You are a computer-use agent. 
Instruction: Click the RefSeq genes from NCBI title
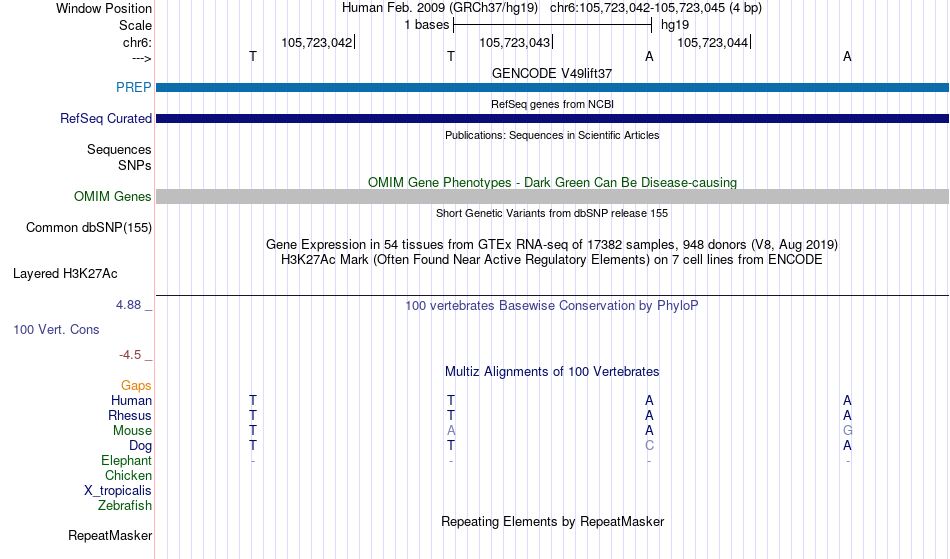pyautogui.click(x=552, y=104)
